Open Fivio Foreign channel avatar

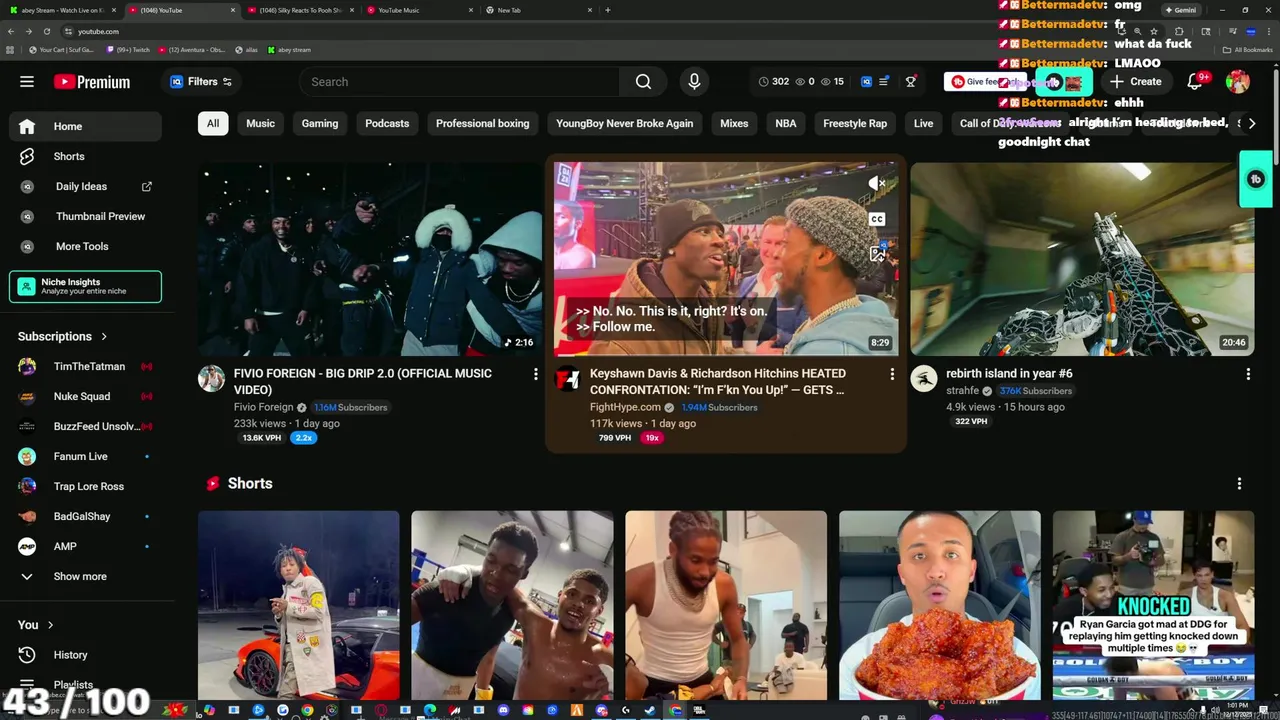[211, 378]
